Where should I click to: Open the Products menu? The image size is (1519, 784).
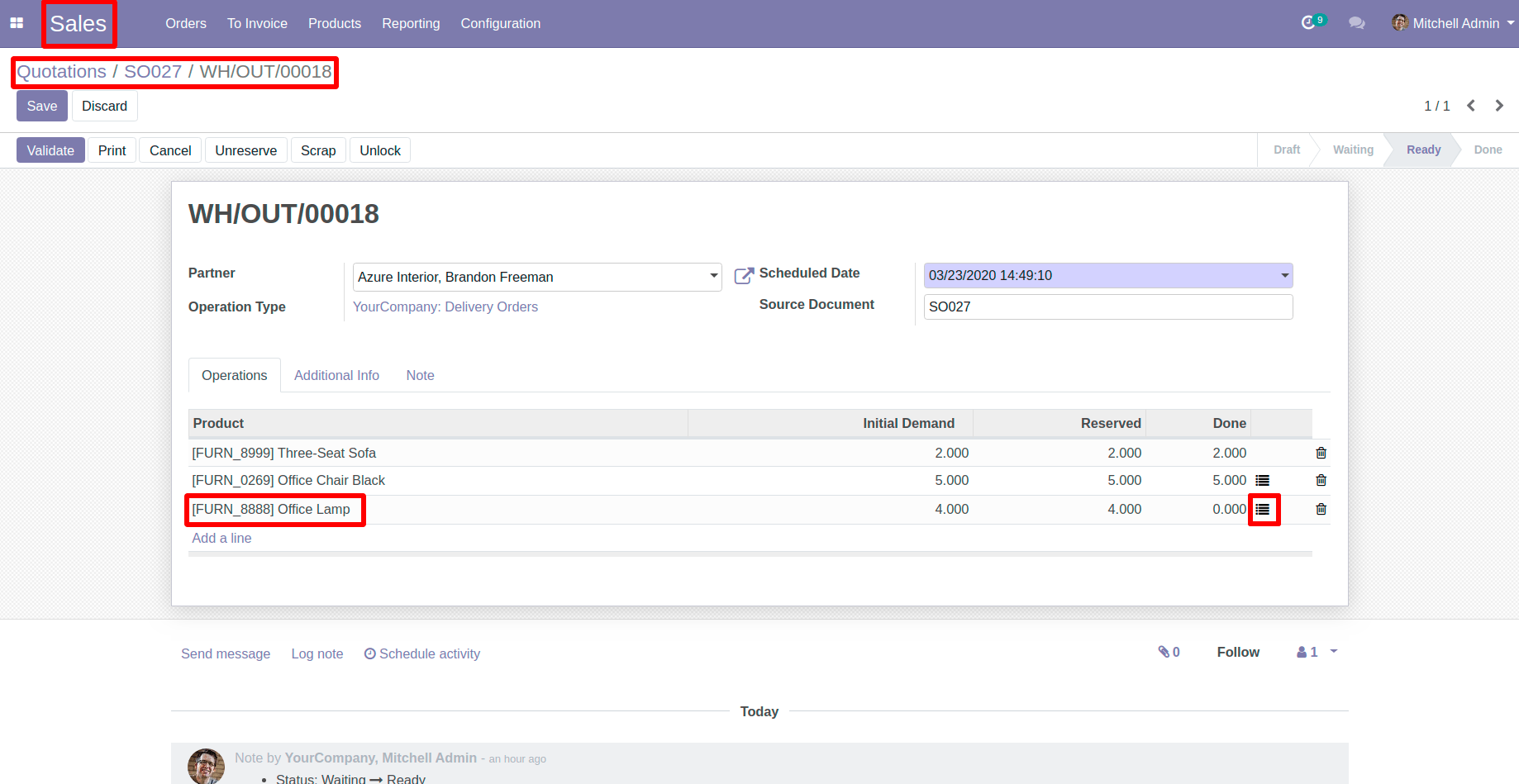point(335,23)
